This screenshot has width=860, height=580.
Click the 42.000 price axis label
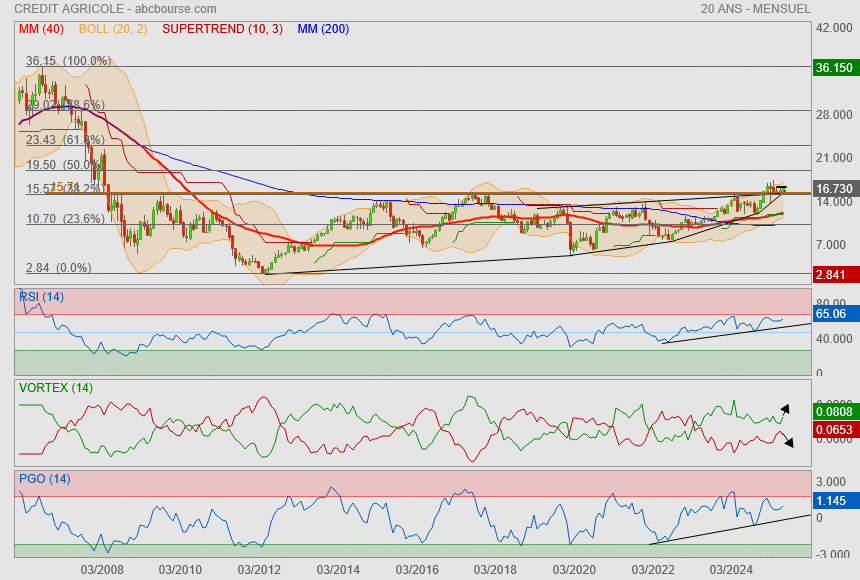coord(834,28)
